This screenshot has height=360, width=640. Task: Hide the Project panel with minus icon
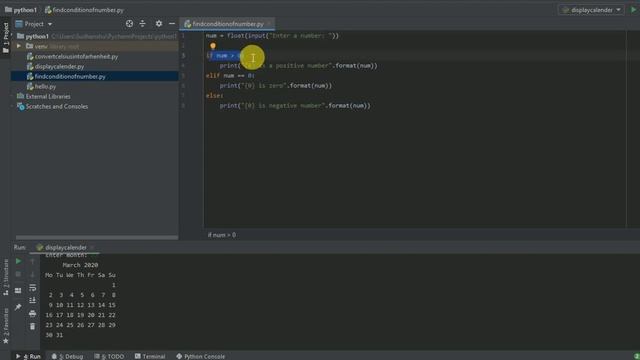(x=172, y=24)
